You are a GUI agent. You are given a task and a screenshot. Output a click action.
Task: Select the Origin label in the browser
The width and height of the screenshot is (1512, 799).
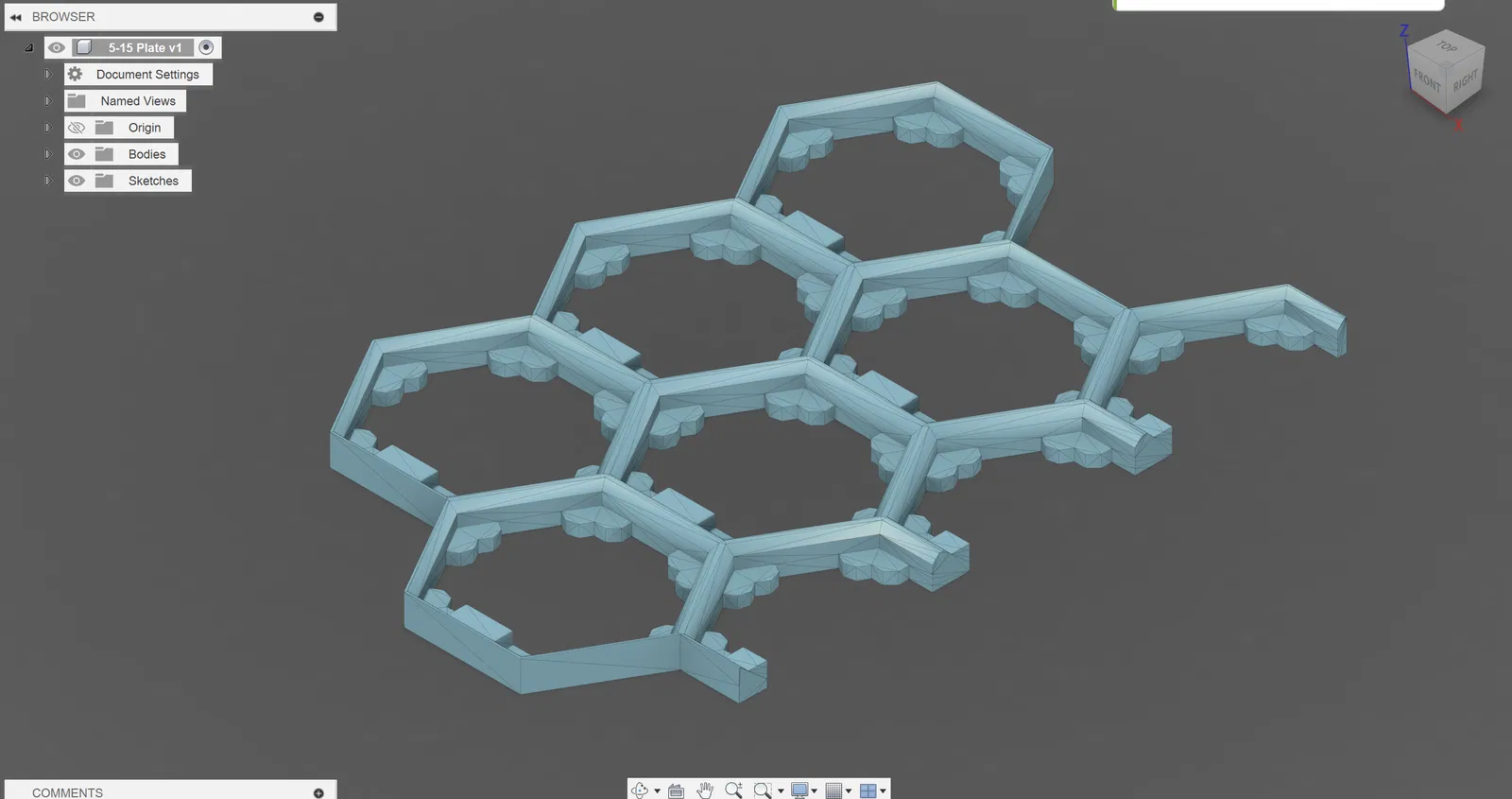pos(145,128)
